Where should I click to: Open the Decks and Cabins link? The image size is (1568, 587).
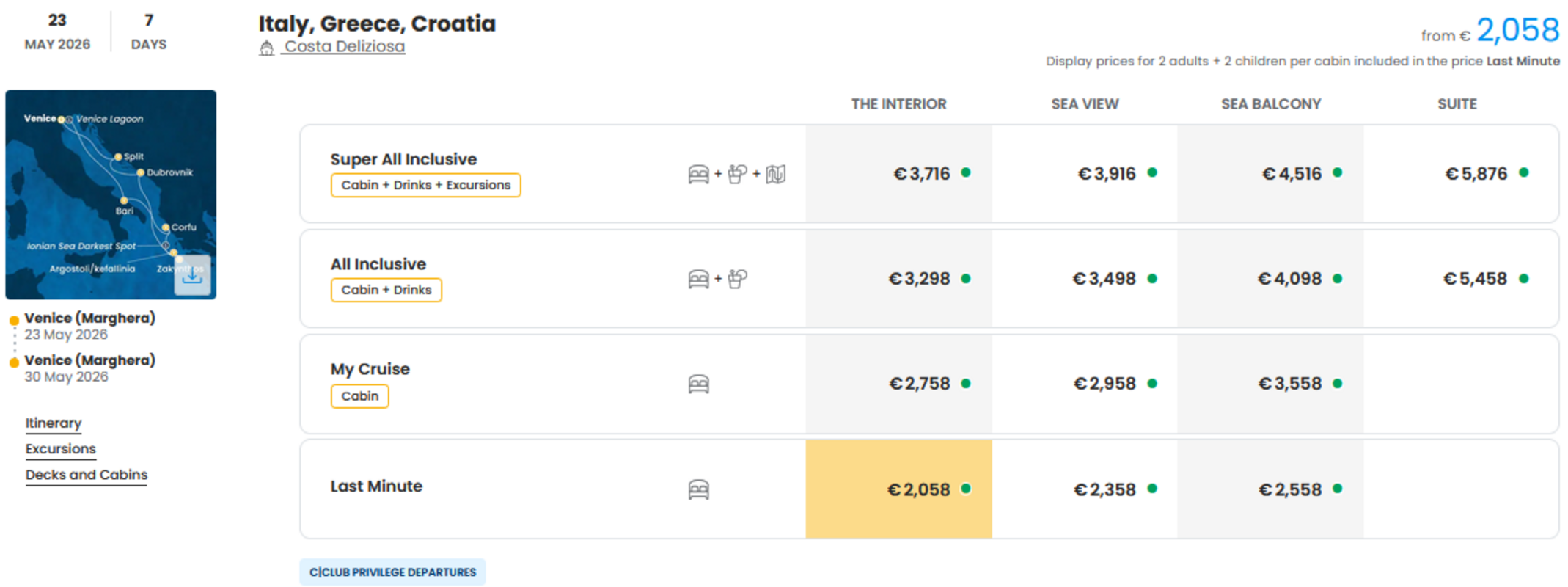tap(87, 475)
